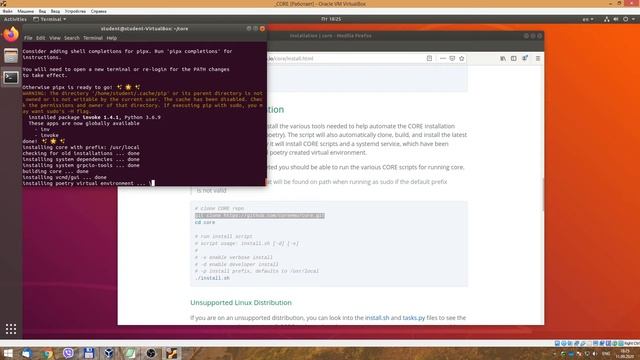Open the floppy disk icon on the taskbar
Screen dimensions: 640x360
[x=89, y=353]
